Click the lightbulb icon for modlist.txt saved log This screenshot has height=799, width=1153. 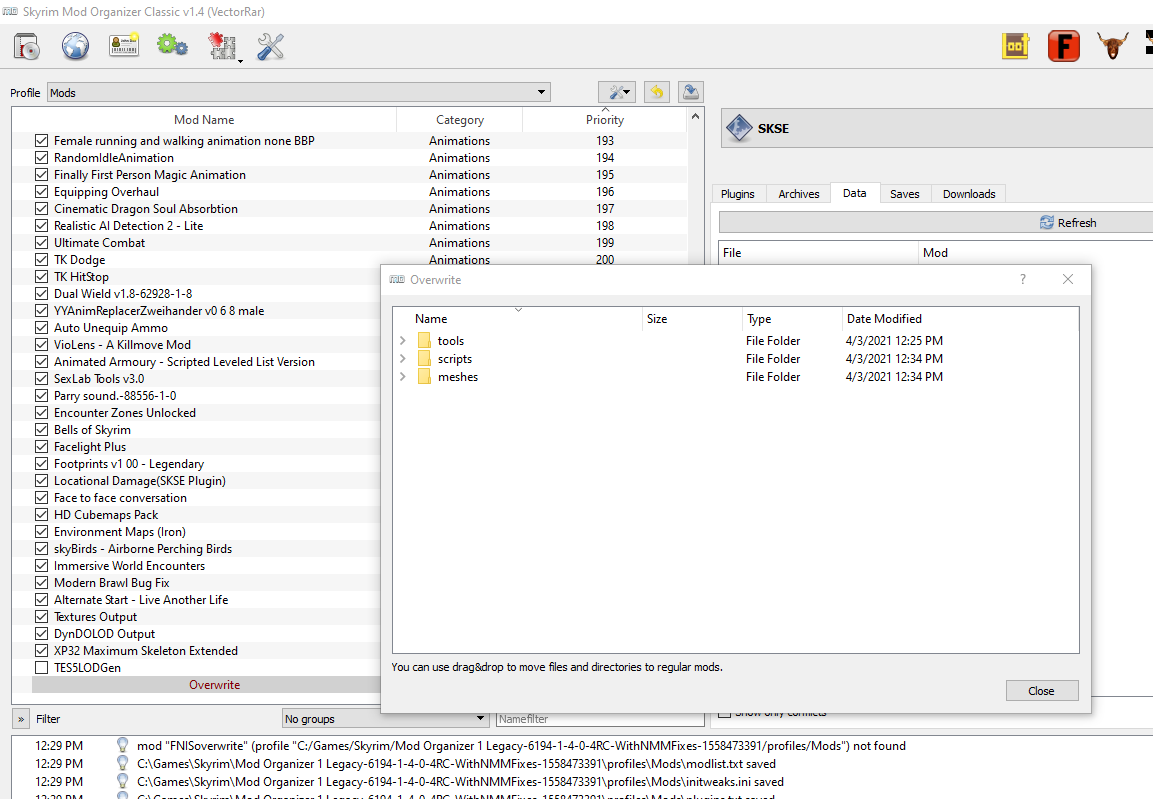coord(123,764)
